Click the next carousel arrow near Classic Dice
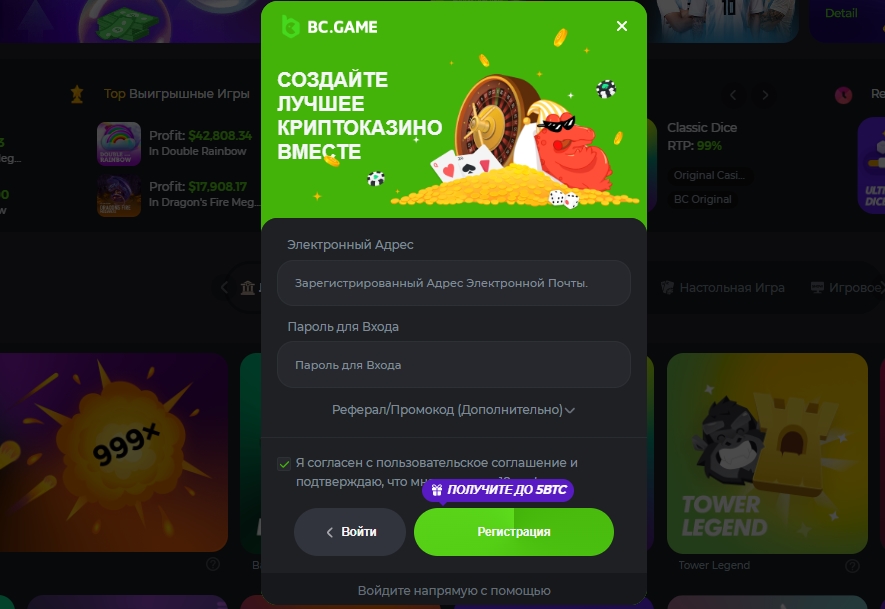The image size is (885, 609). [765, 95]
